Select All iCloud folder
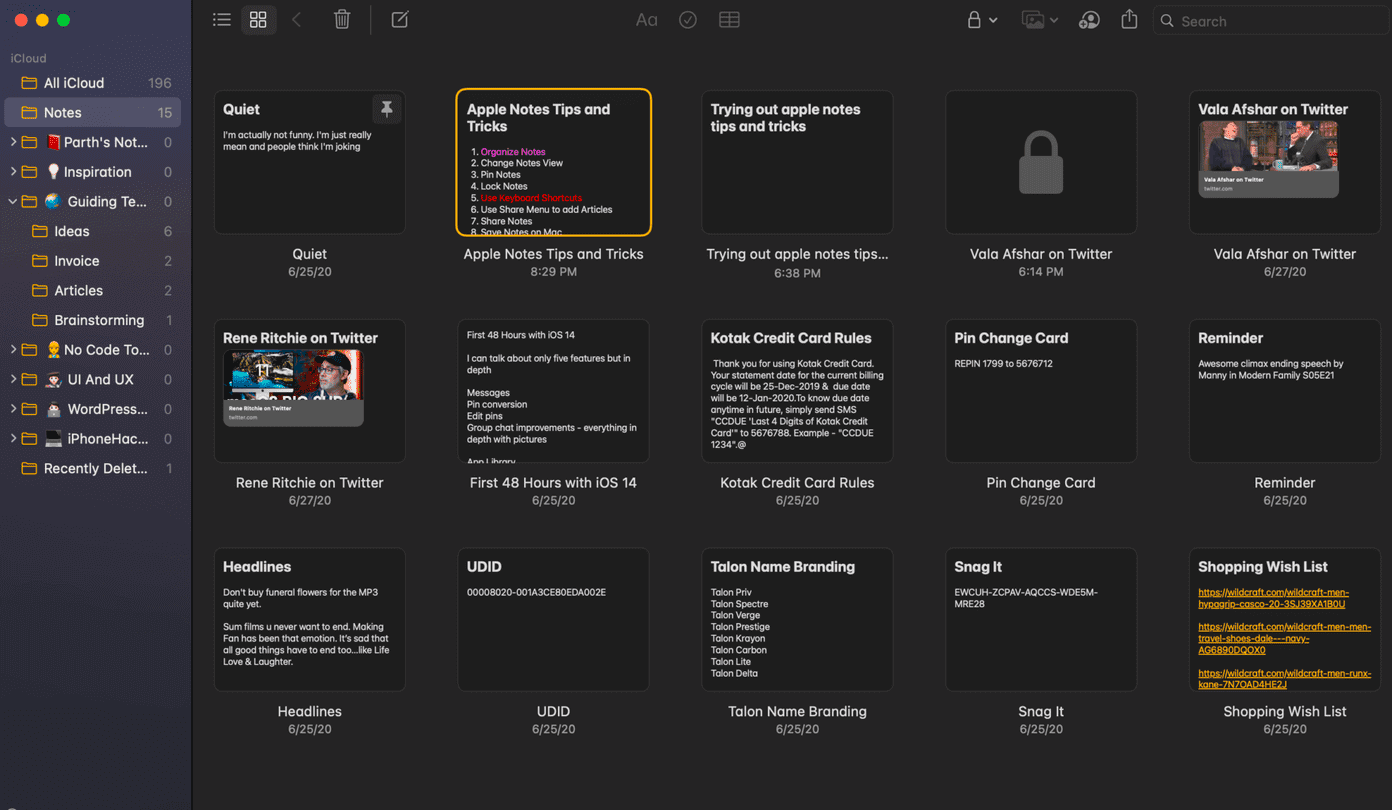This screenshot has width=1392, height=810. coord(93,83)
